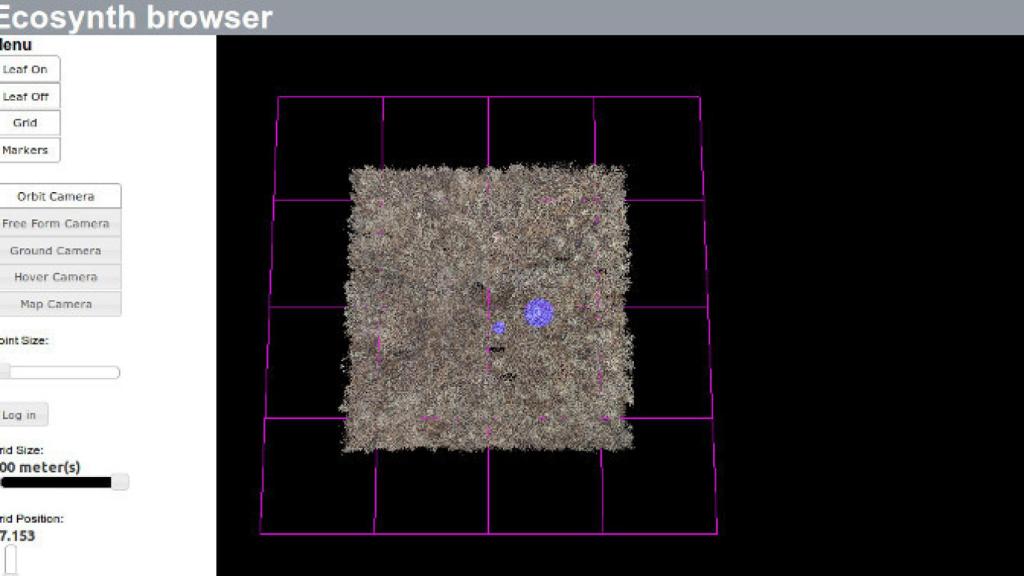Click the large blue marker in the point cloud
Image resolution: width=1024 pixels, height=576 pixels.
pos(537,315)
